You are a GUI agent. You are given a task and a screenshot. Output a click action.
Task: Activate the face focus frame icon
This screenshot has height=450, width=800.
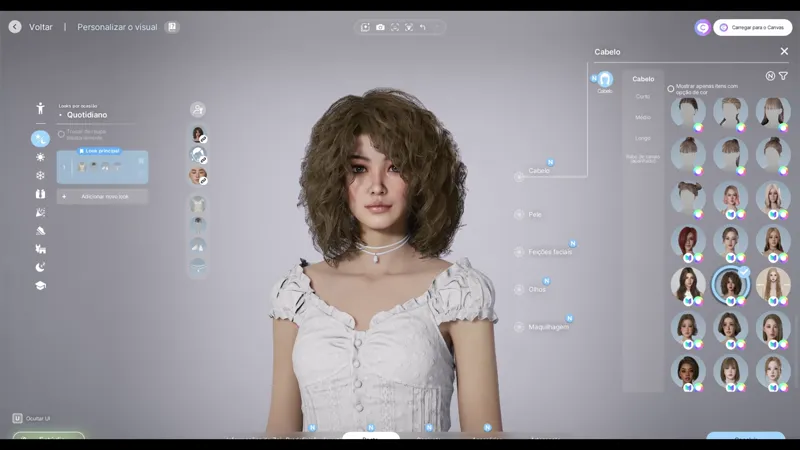(395, 27)
